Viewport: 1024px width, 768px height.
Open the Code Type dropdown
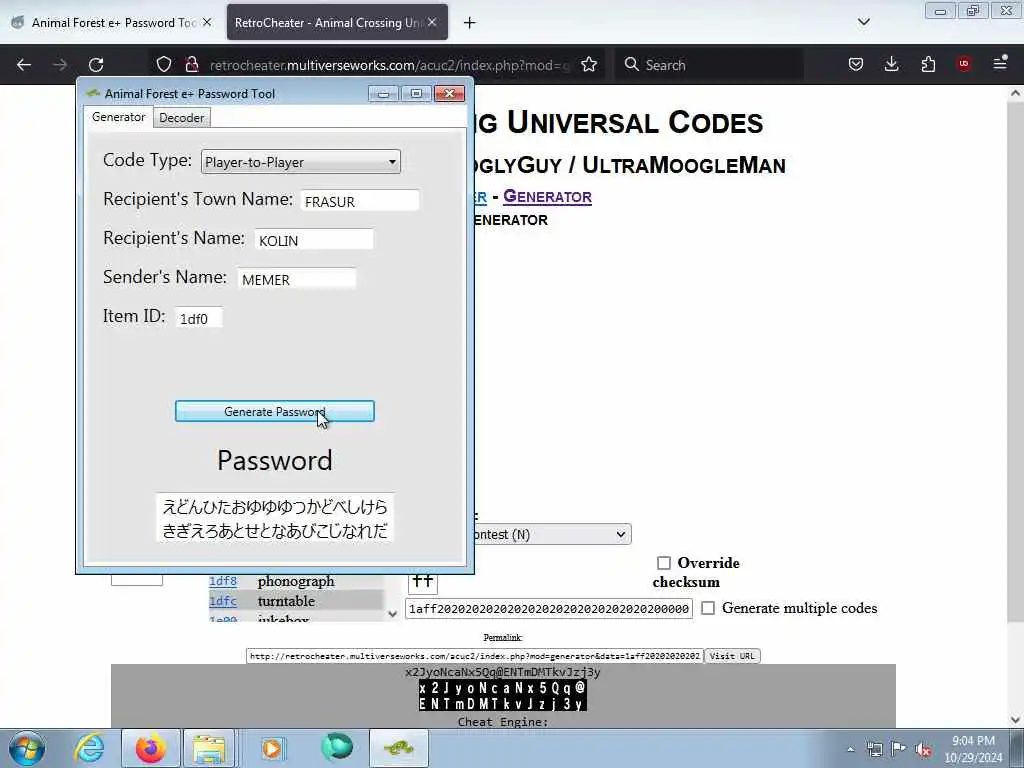tap(300, 162)
